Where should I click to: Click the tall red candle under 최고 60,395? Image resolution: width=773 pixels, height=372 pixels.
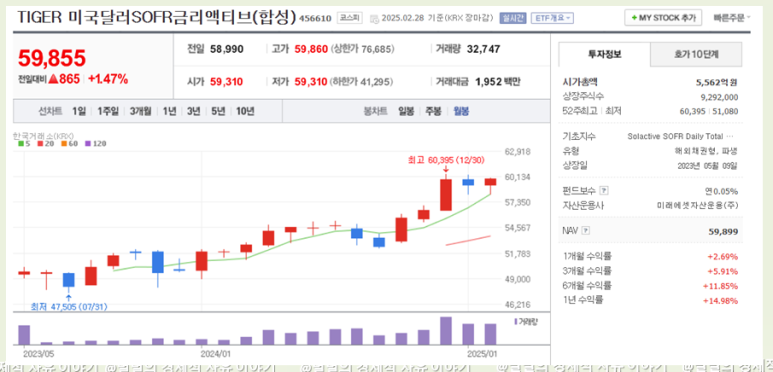point(446,195)
